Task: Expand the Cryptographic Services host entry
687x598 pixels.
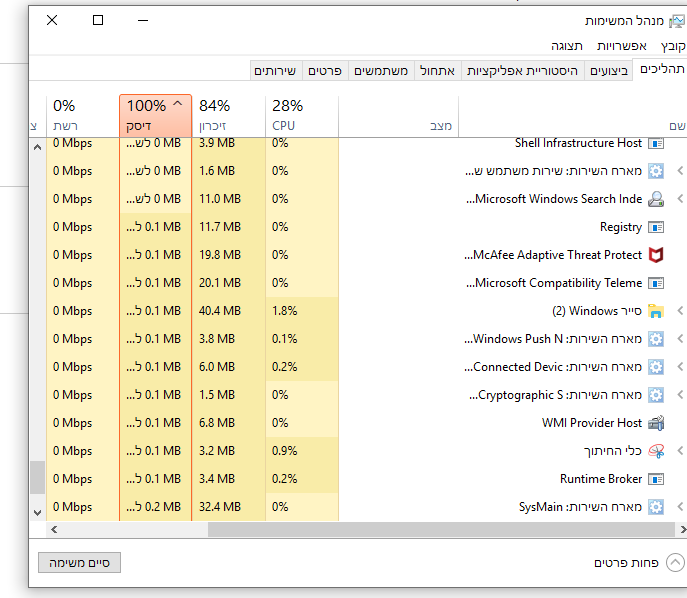Action: (x=680, y=395)
